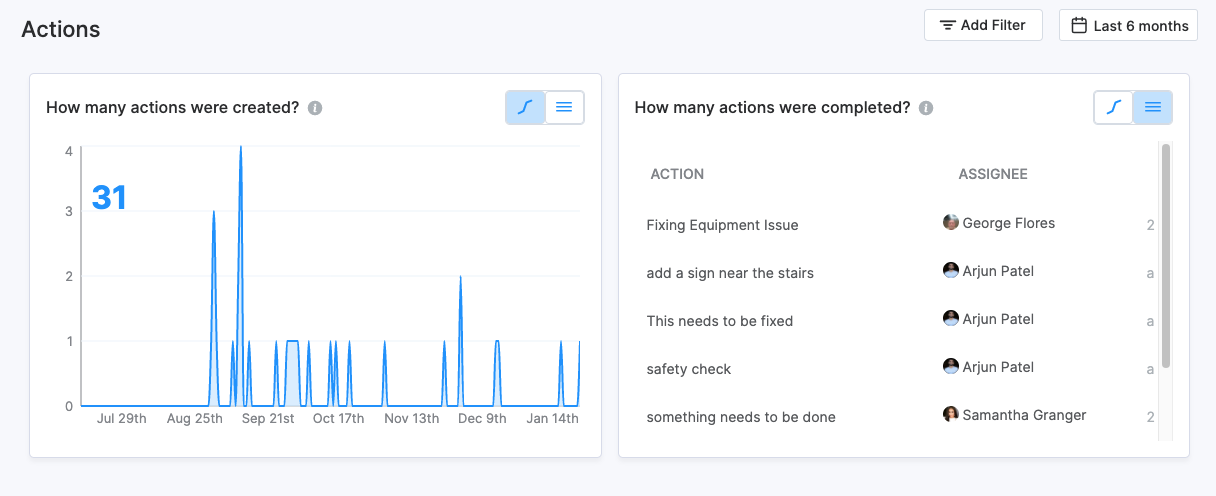This screenshot has width=1216, height=496.
Task: Click info icon beside actions created question
Action: (x=315, y=108)
